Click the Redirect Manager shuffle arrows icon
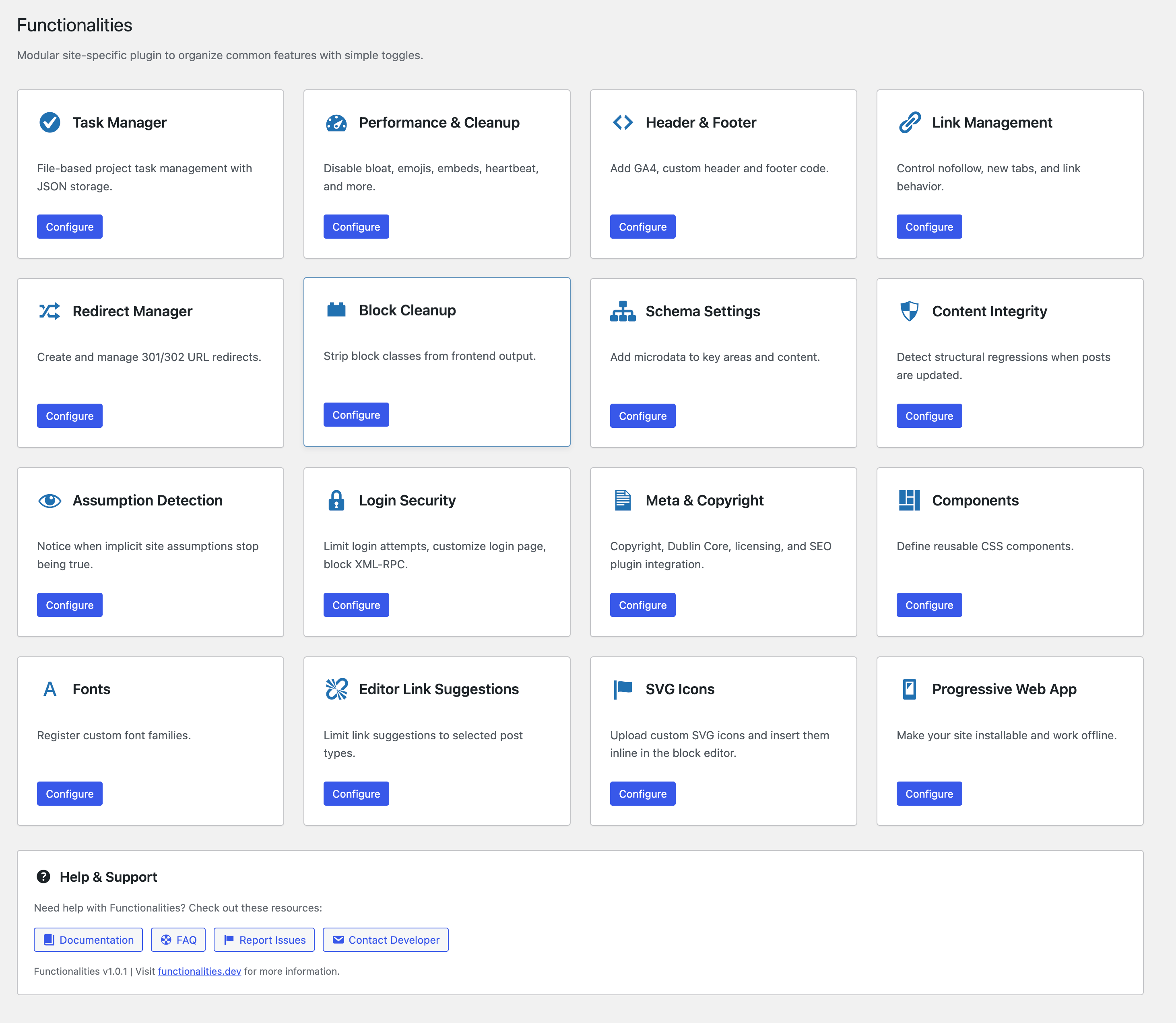This screenshot has width=1176, height=1023. point(50,311)
